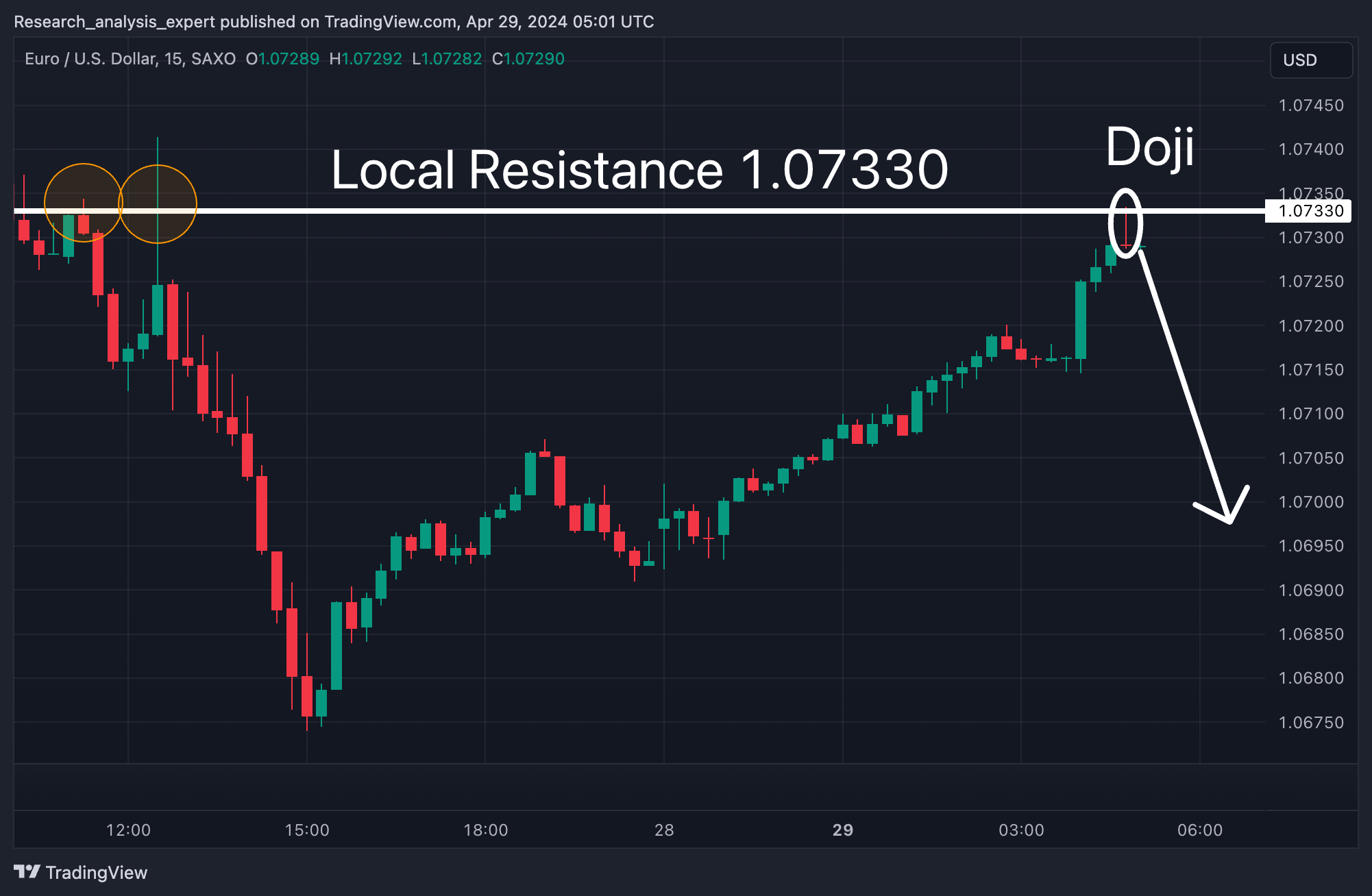Click the 12:00 time axis label
This screenshot has width=1372, height=896.
tap(128, 830)
